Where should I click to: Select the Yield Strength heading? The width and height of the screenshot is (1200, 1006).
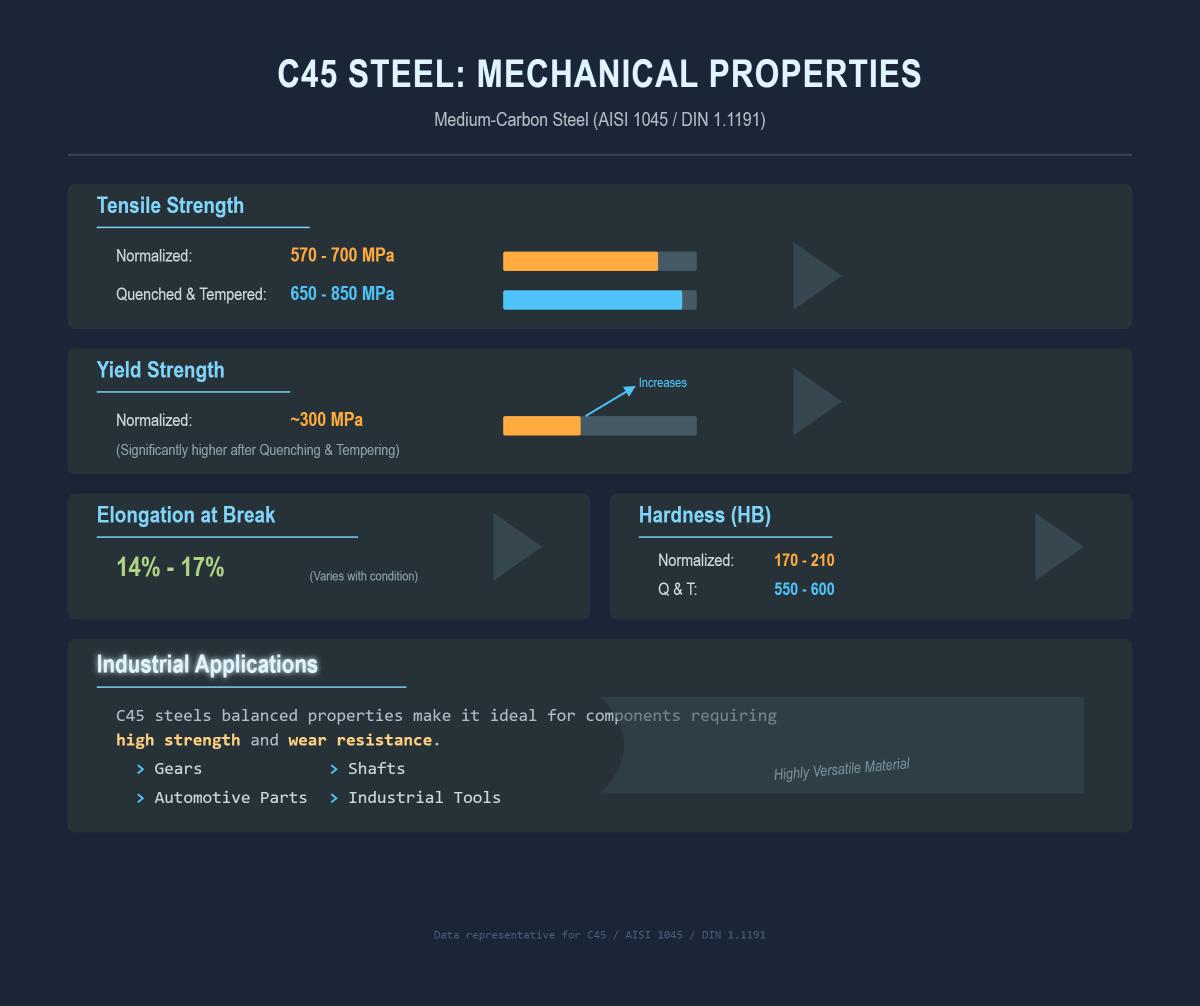[161, 370]
